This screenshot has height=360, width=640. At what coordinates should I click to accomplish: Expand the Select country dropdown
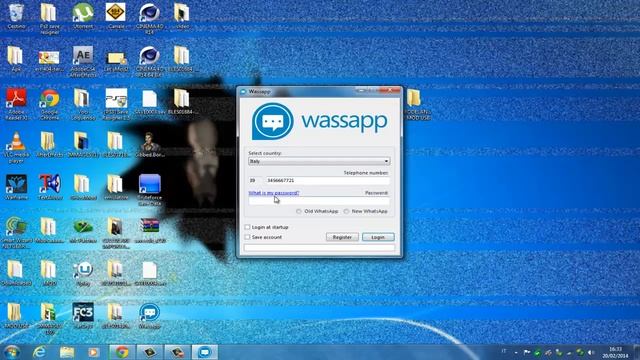(319, 162)
